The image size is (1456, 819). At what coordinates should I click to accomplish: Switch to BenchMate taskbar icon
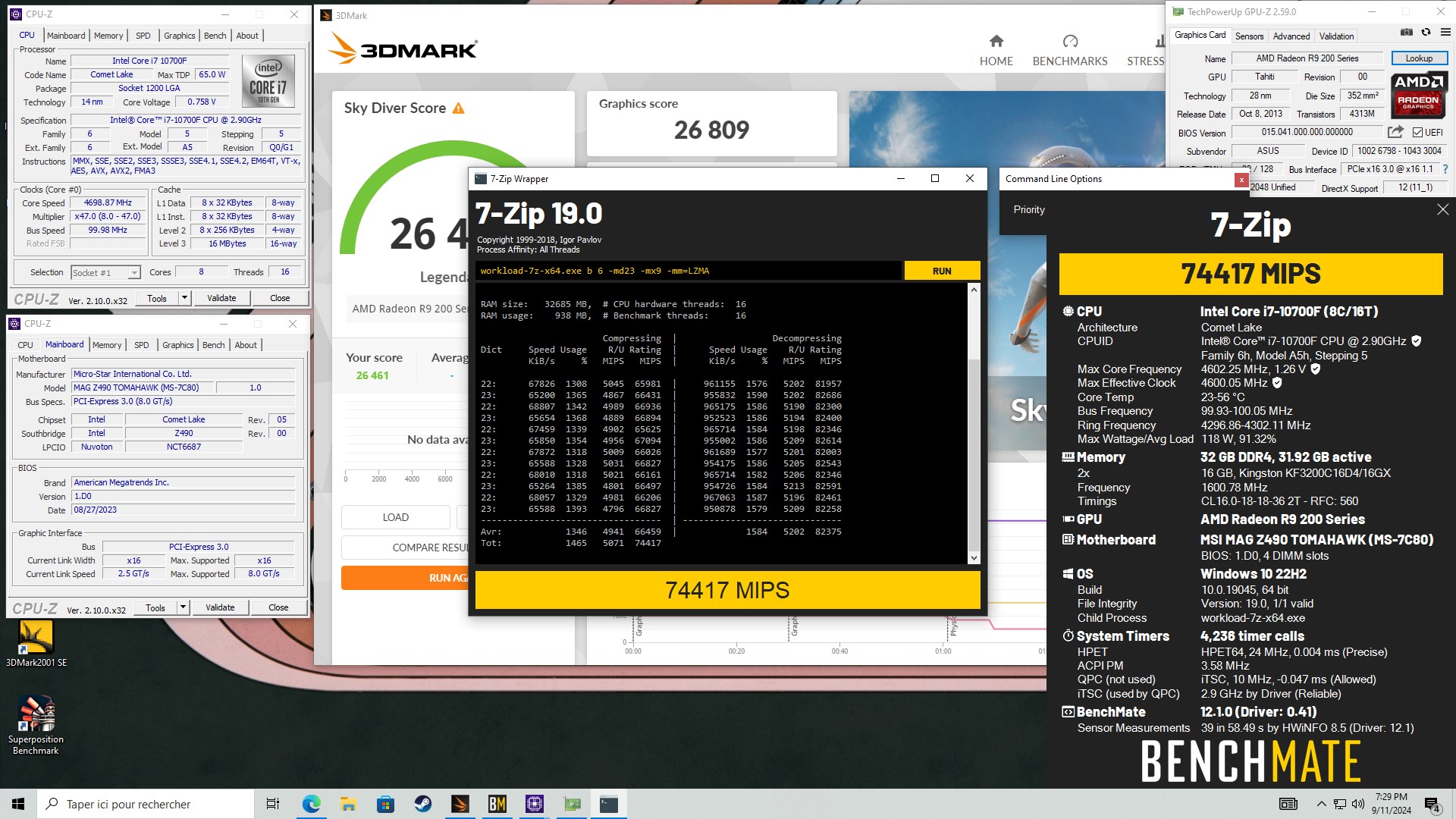(497, 804)
